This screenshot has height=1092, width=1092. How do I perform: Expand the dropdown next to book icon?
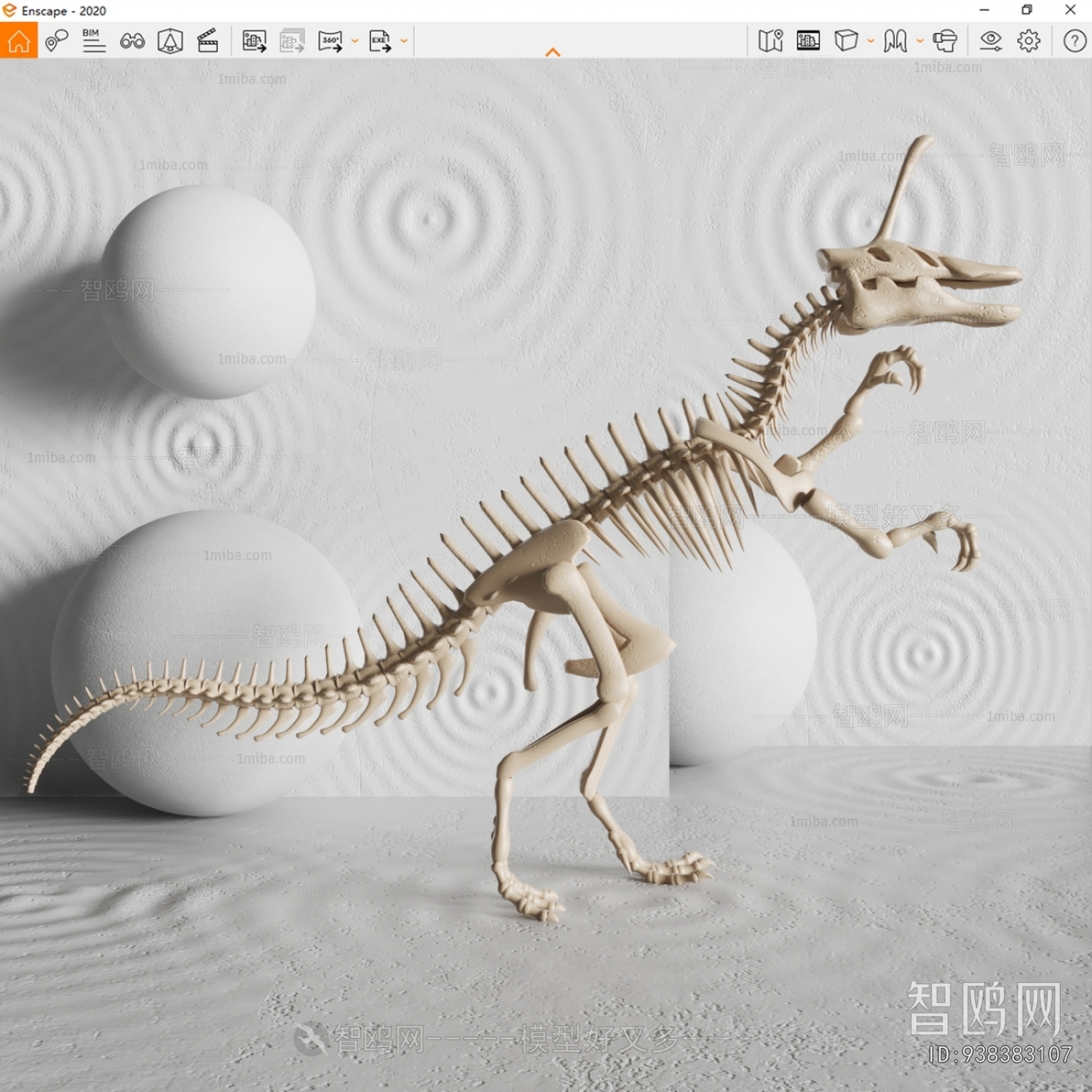click(920, 41)
